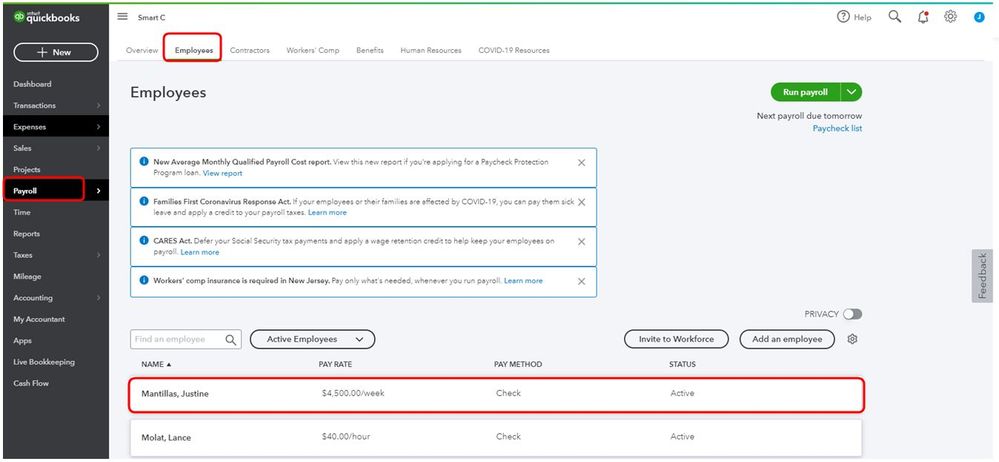
Task: Click the Run payroll button
Action: 805,92
